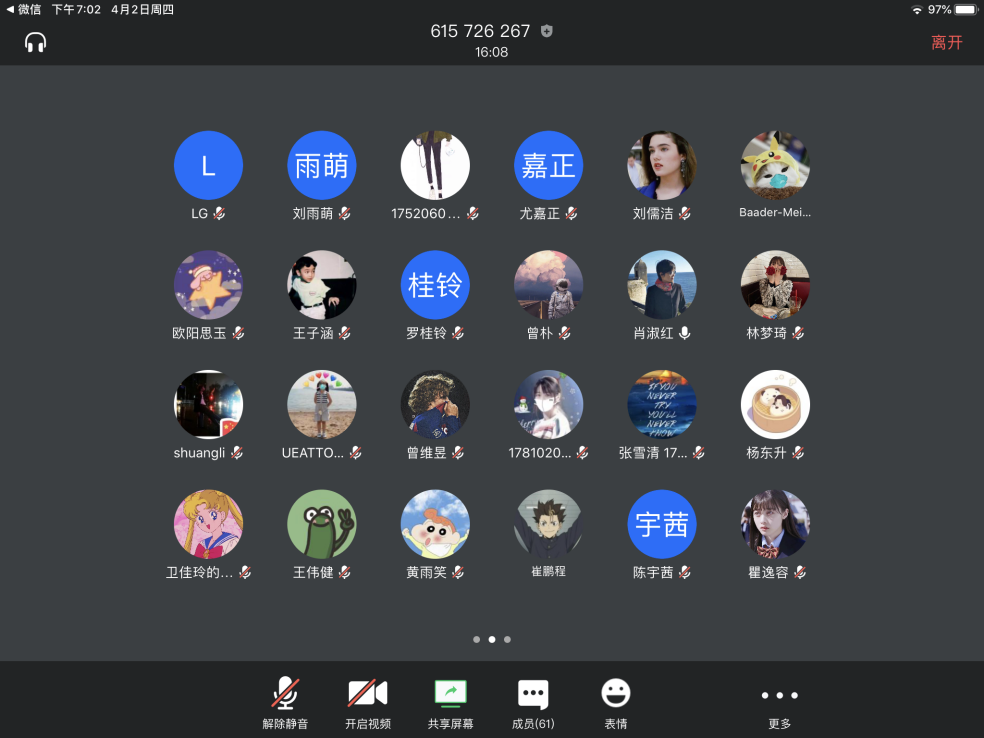The width and height of the screenshot is (984, 738).
Task: Tap 卫佳玲的... Sailor Moon avatar
Action: tap(208, 524)
